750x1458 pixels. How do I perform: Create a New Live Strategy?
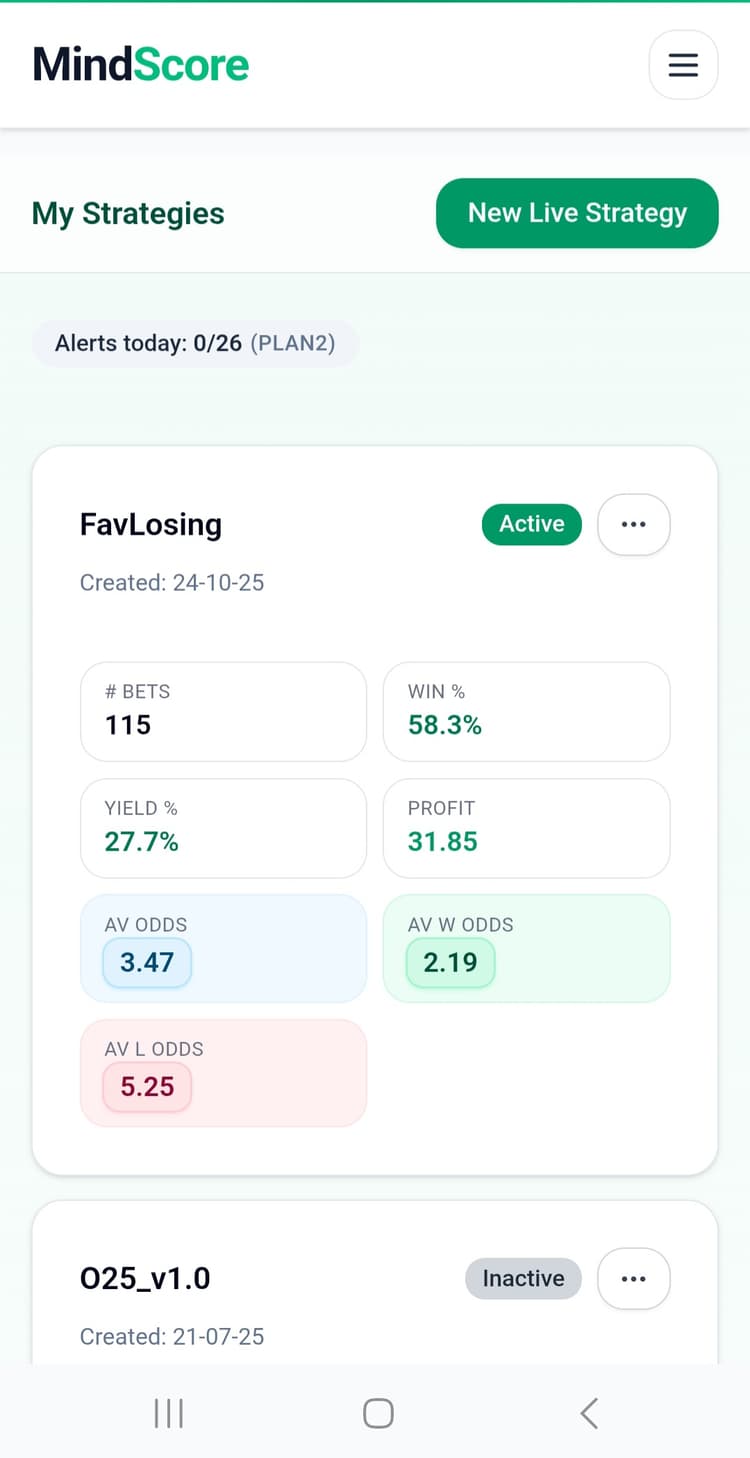(x=577, y=213)
